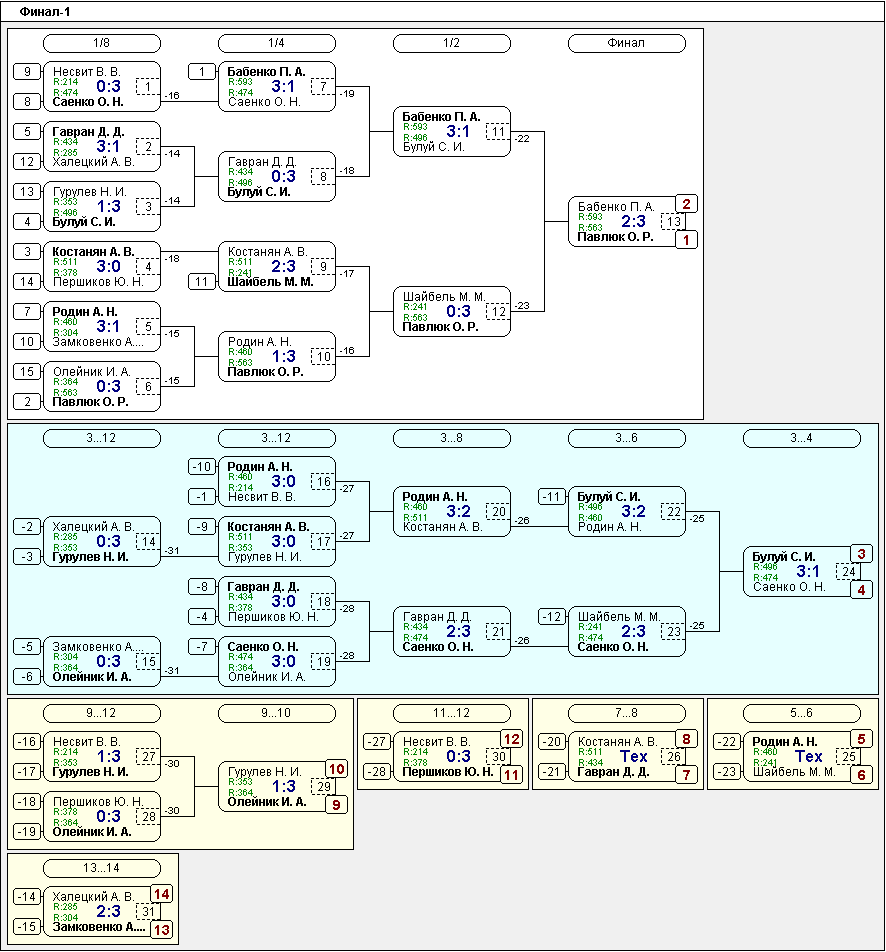Click match number 24 box
The image size is (886, 952).
(x=848, y=571)
